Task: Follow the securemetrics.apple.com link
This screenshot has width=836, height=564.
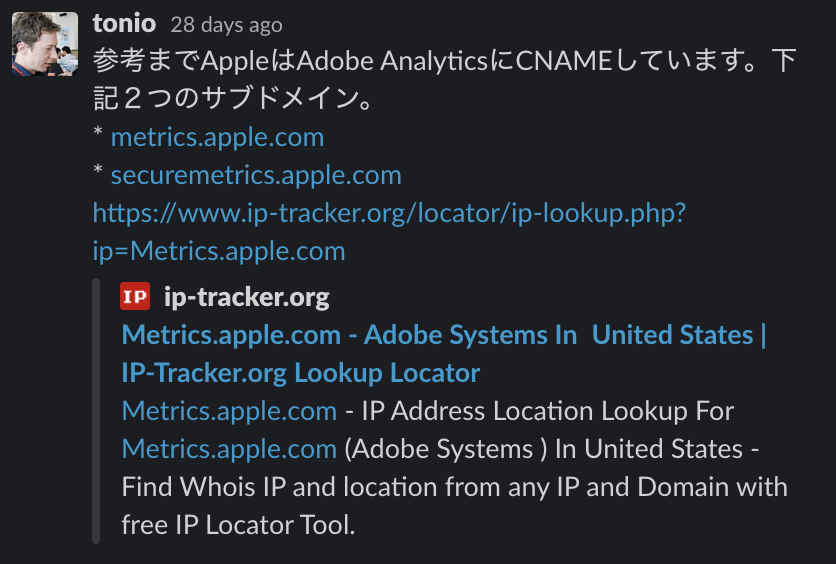Action: [x=255, y=175]
